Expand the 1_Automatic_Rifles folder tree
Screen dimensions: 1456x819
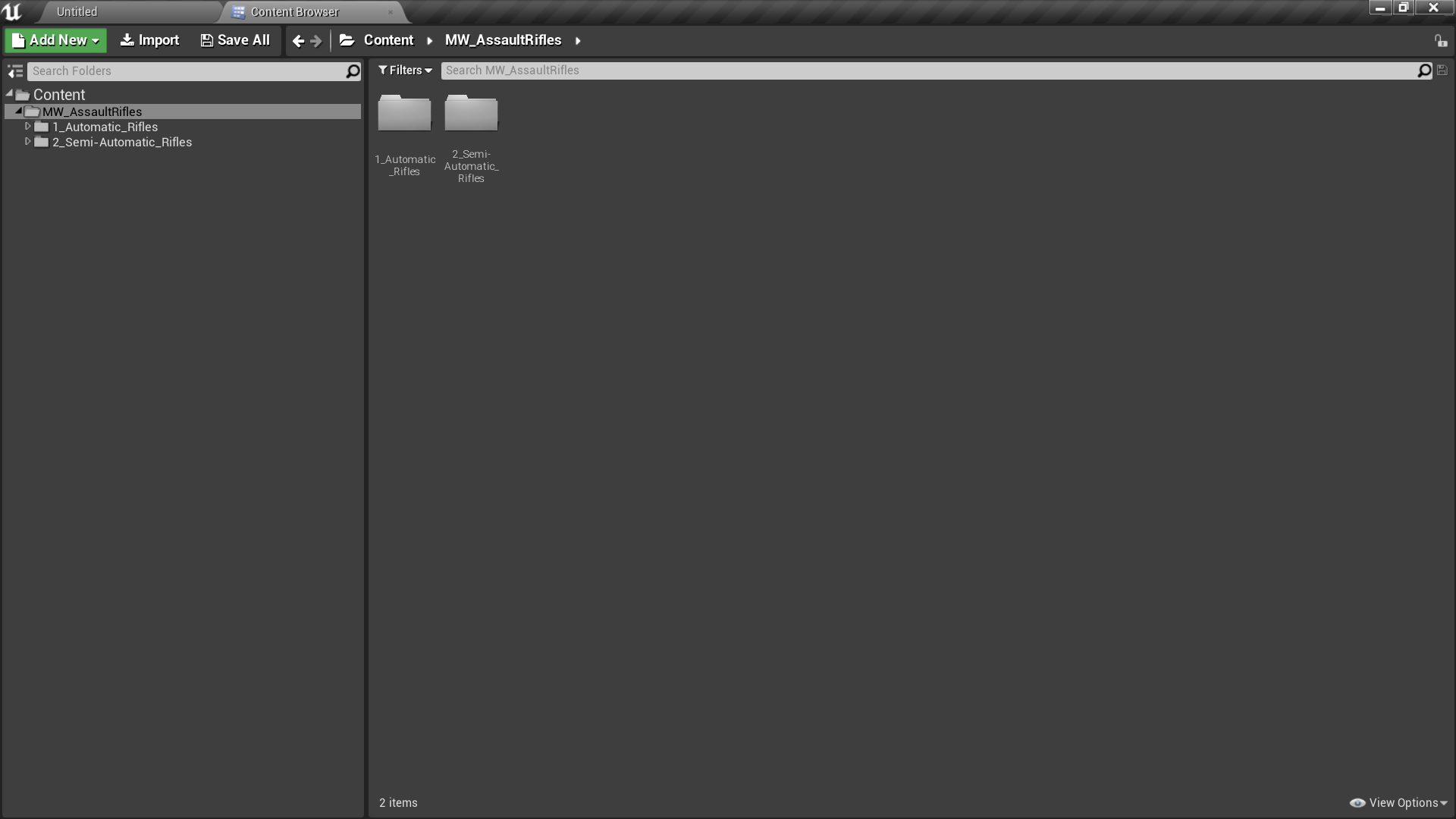pyautogui.click(x=28, y=126)
